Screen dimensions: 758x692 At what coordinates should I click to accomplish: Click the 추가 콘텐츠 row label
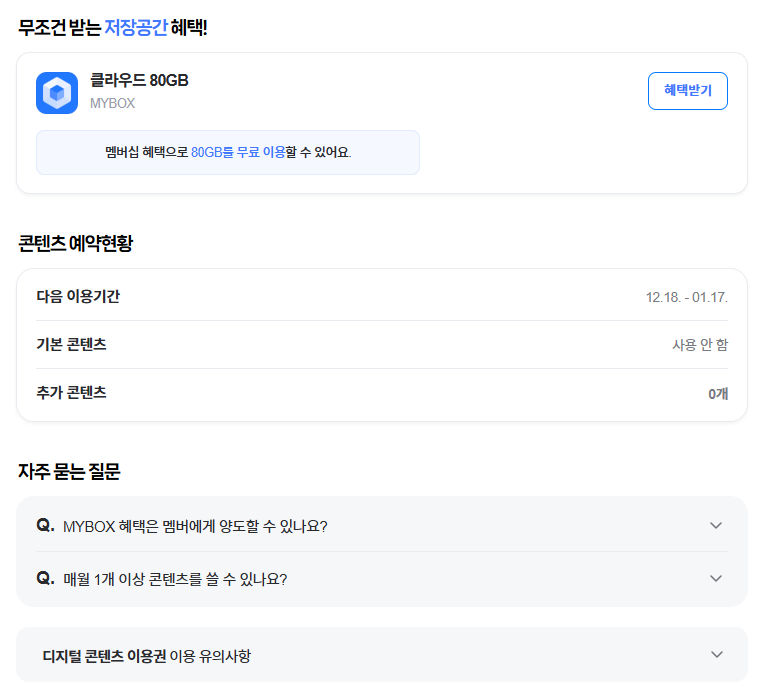[x=71, y=392]
